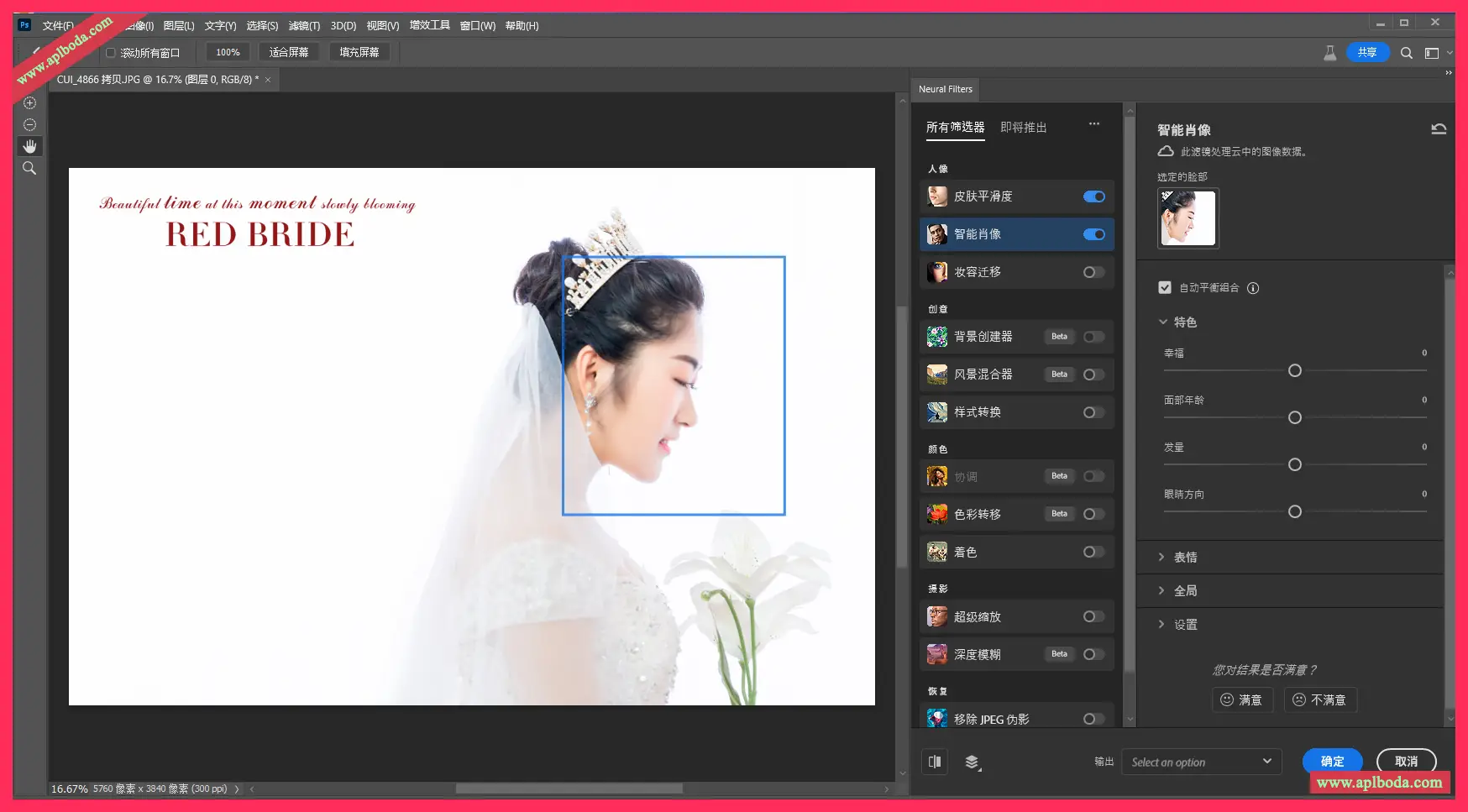Click the three-dot more options icon
Screen dimensions: 1468x812
(x=1094, y=124)
